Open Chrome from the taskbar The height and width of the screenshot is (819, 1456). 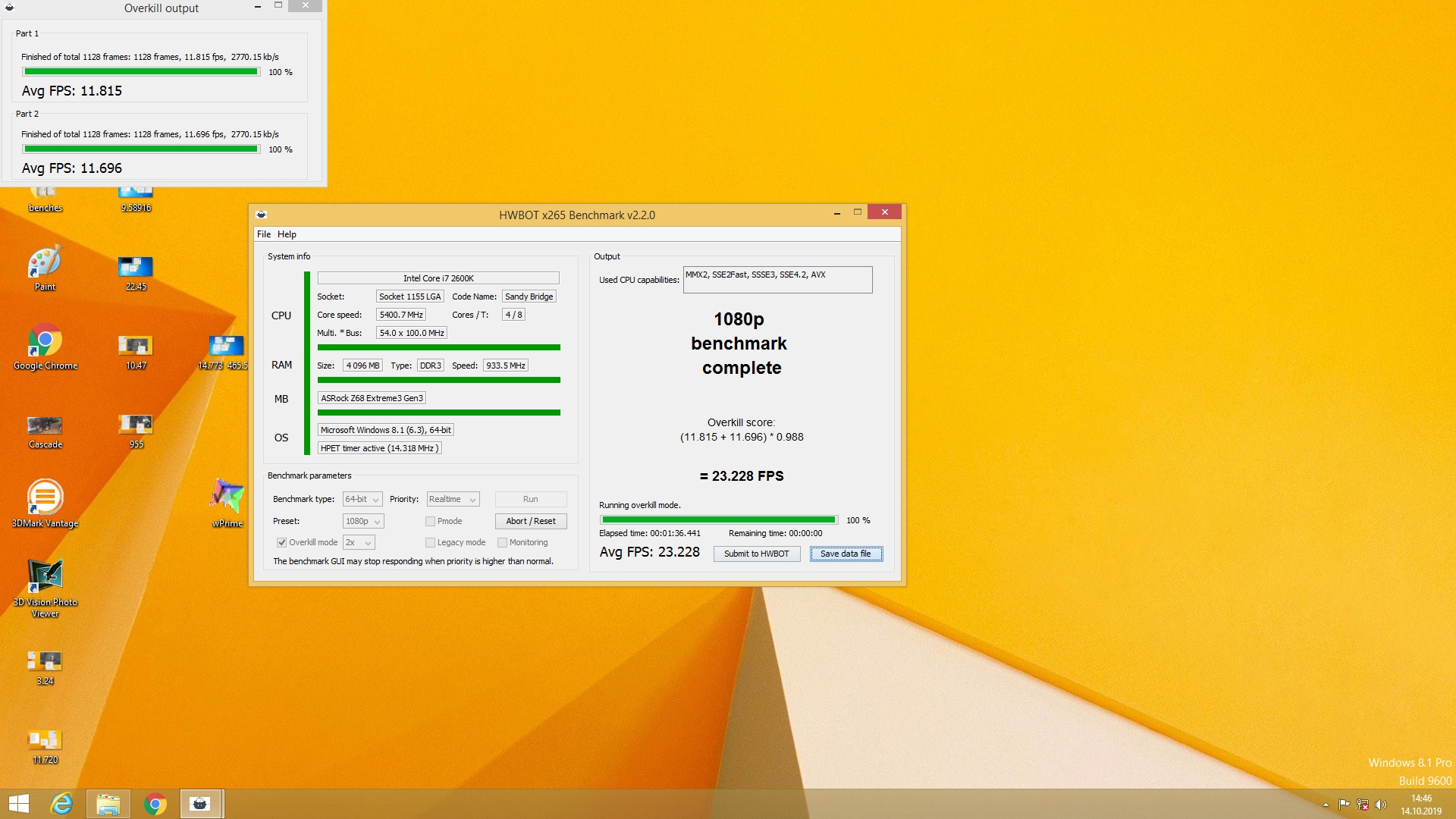tap(155, 804)
